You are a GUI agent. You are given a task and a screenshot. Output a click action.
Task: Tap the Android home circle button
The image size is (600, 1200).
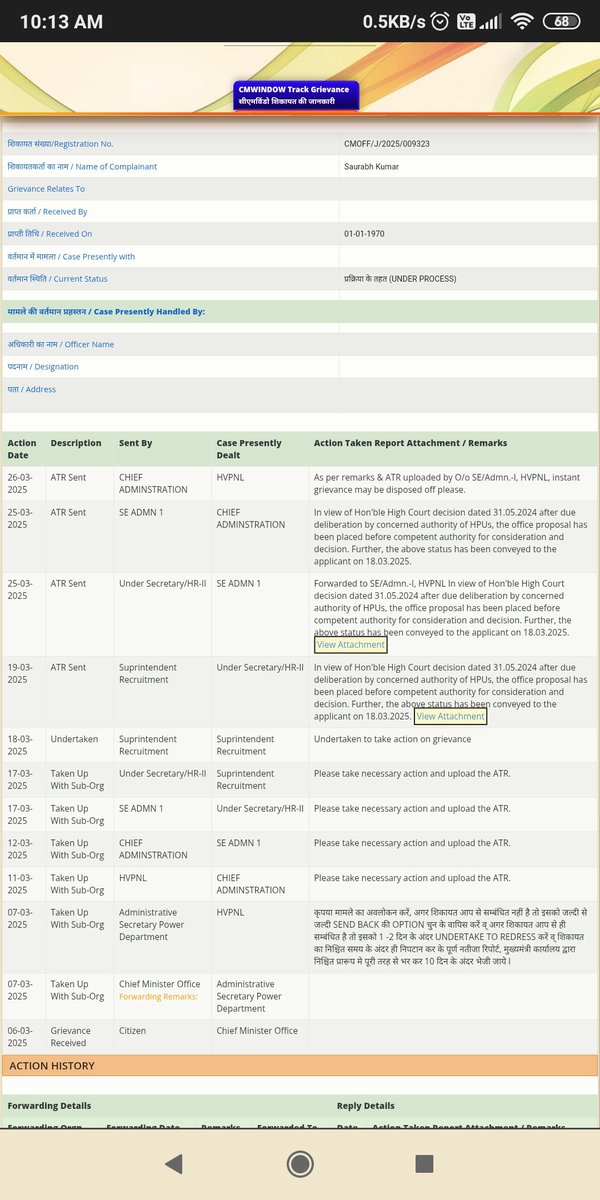click(299, 1163)
